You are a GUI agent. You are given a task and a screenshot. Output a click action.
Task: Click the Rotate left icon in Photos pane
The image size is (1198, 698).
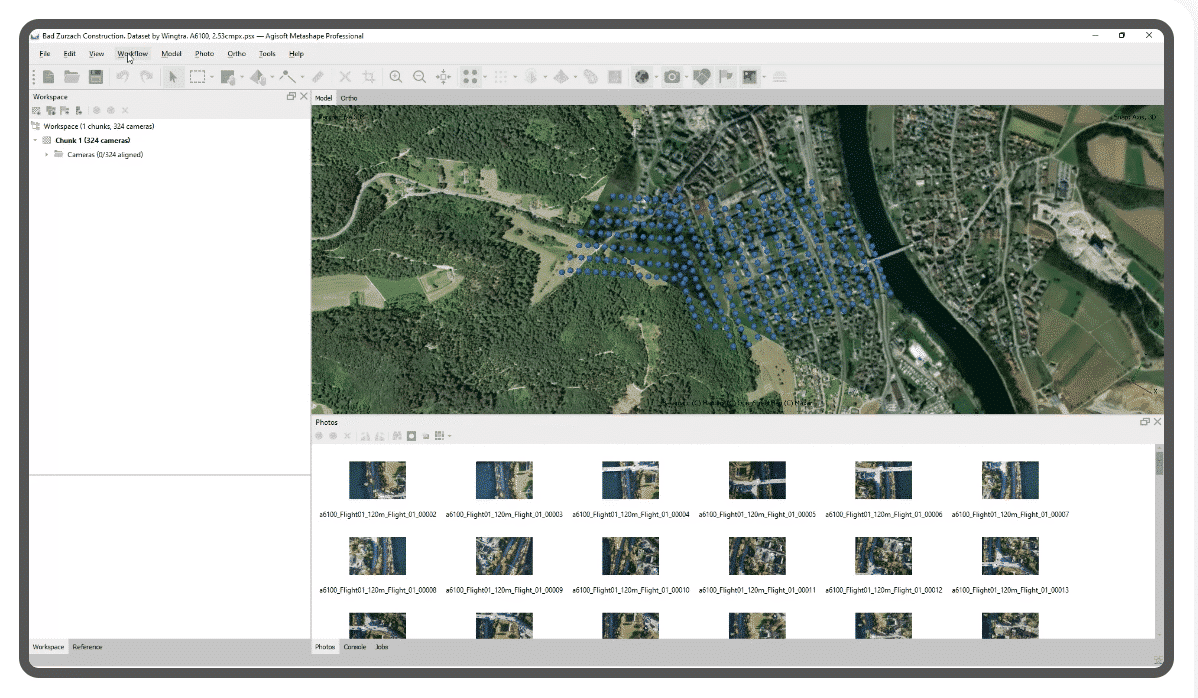[365, 436]
